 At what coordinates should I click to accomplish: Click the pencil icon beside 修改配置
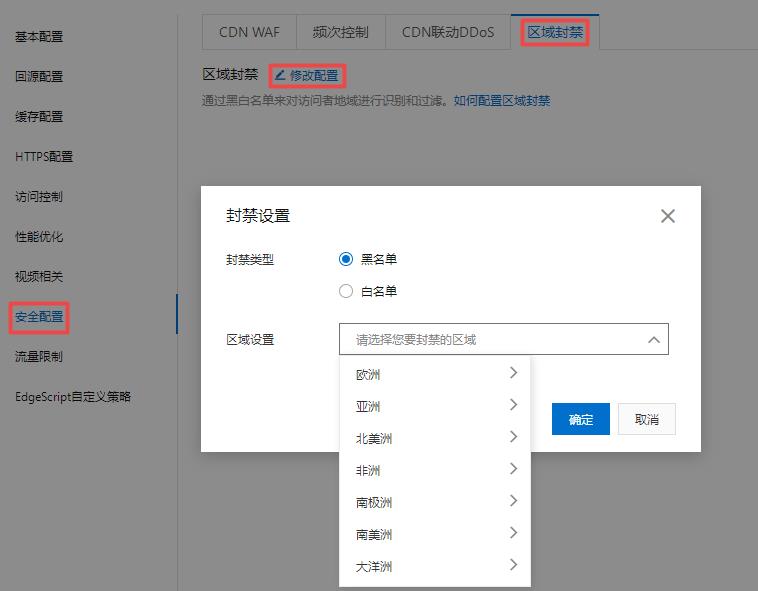pos(280,75)
